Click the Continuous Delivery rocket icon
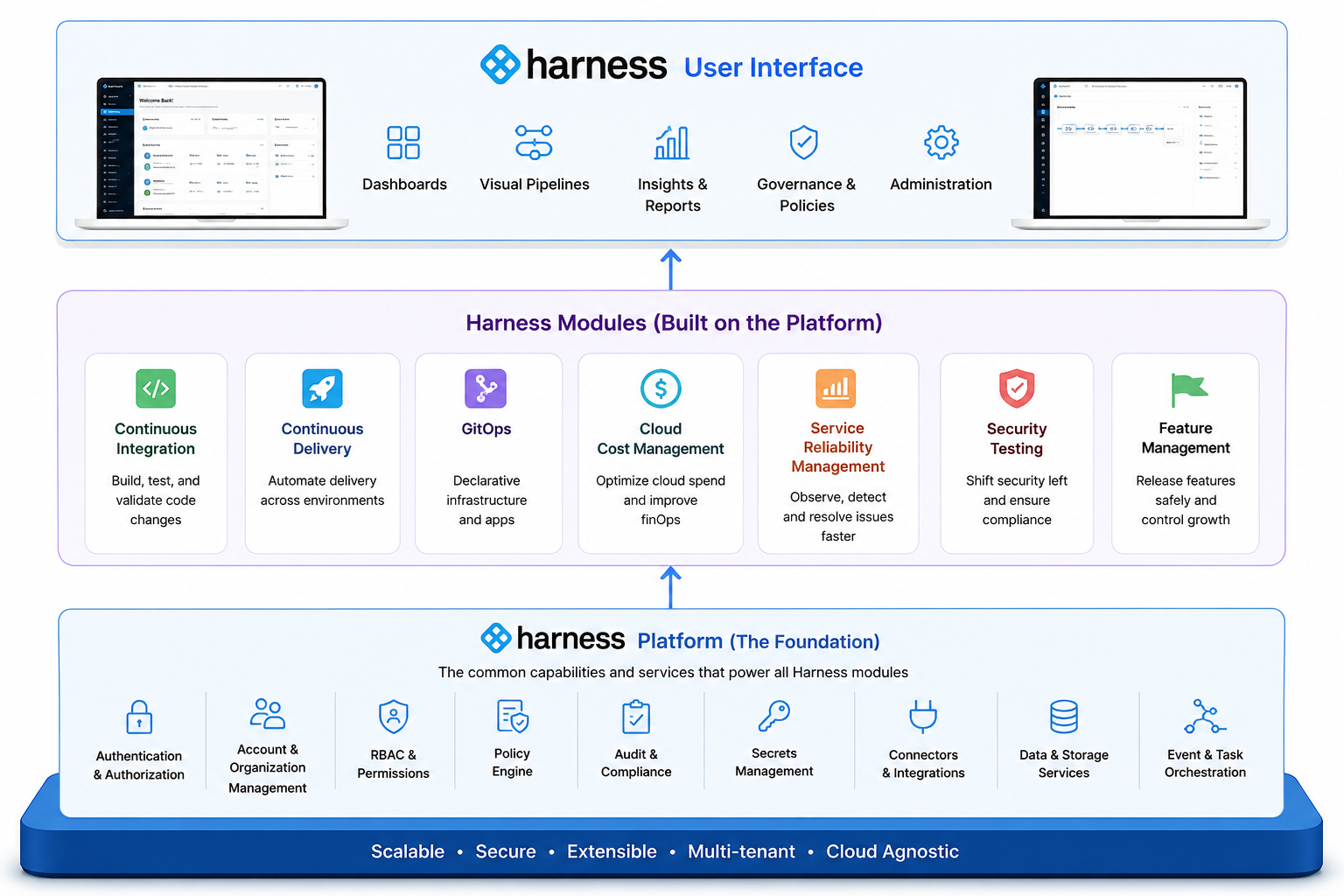This screenshot has width=1344, height=896. [x=322, y=388]
